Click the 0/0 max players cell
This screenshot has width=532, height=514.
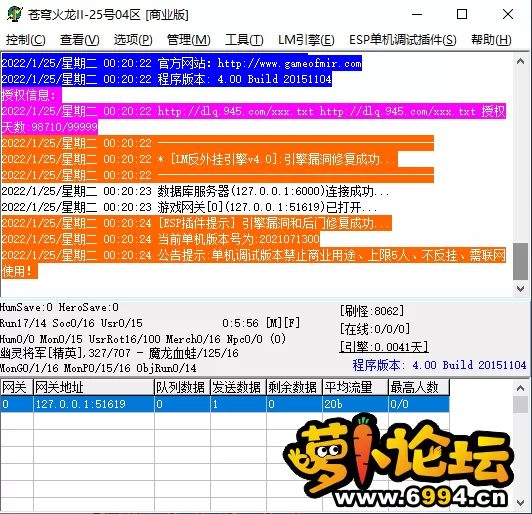[419, 404]
